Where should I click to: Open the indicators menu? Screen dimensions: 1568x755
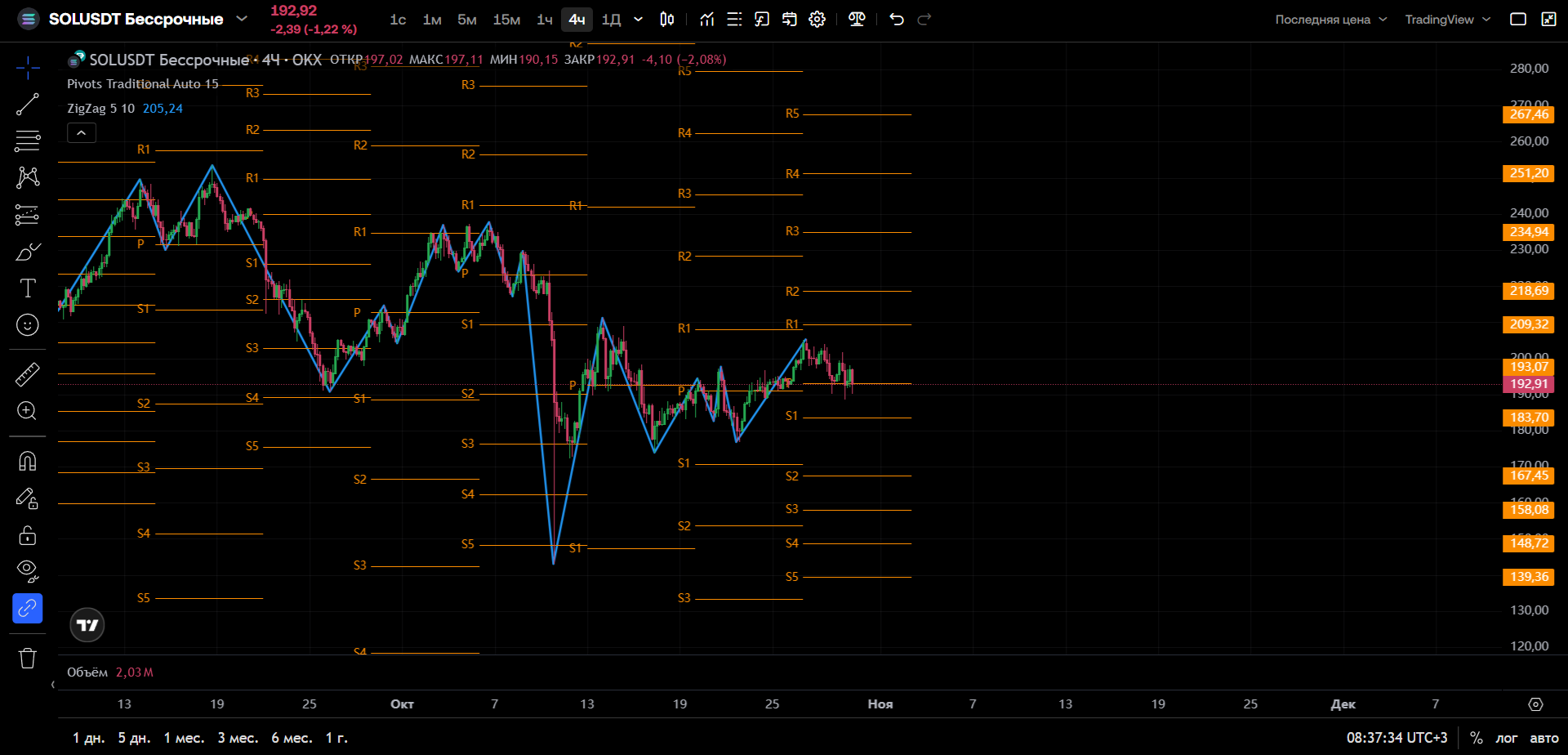pos(707,19)
